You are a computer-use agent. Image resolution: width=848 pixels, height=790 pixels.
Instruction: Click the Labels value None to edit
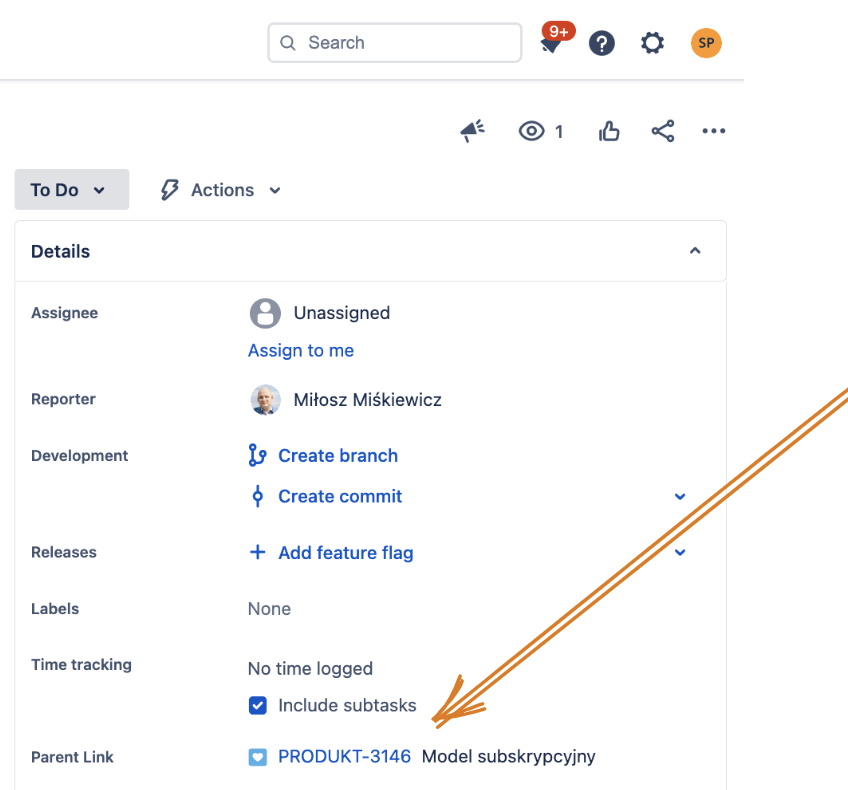(x=270, y=609)
